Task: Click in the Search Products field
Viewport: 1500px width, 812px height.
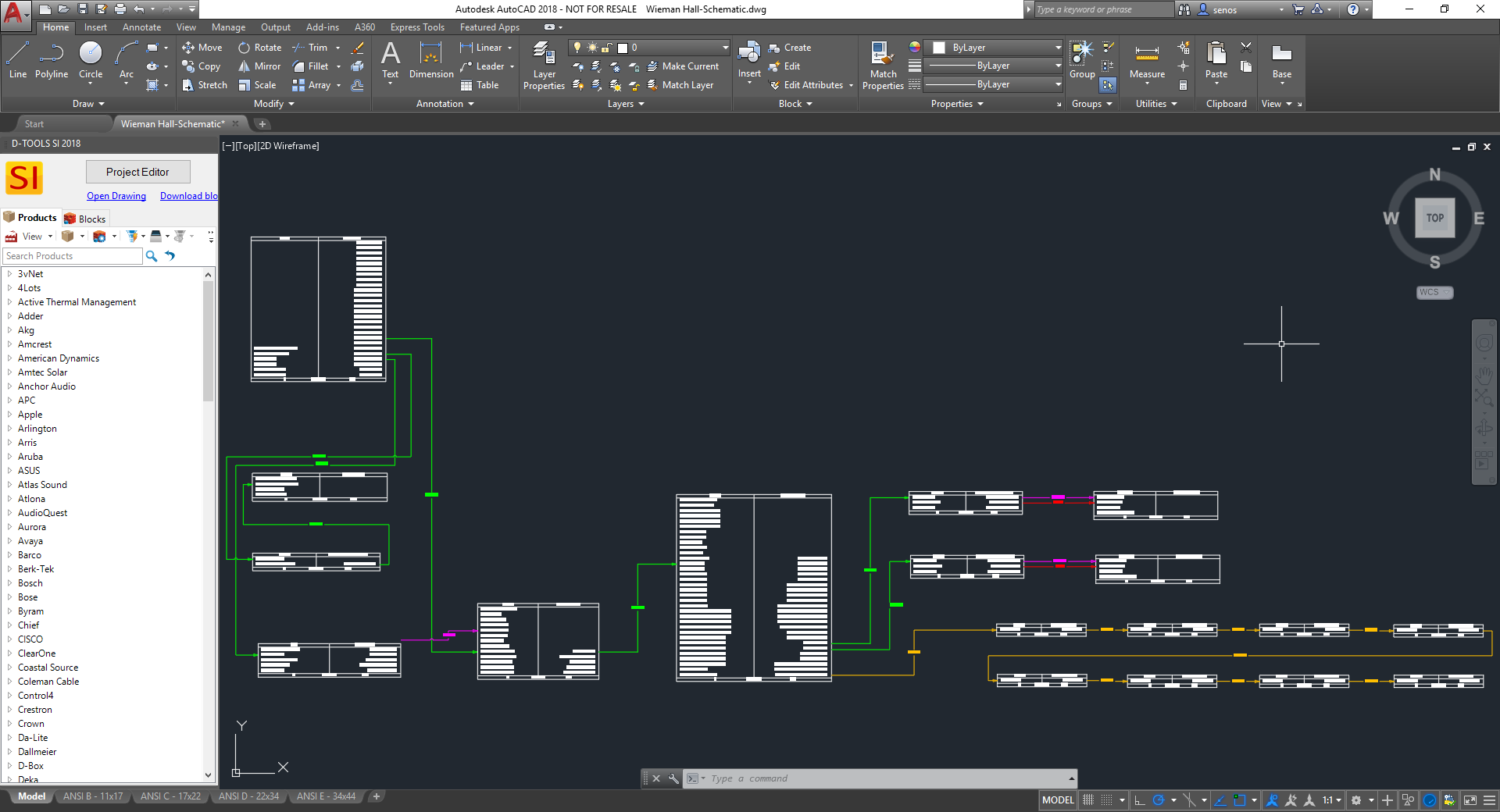Action: coord(72,256)
